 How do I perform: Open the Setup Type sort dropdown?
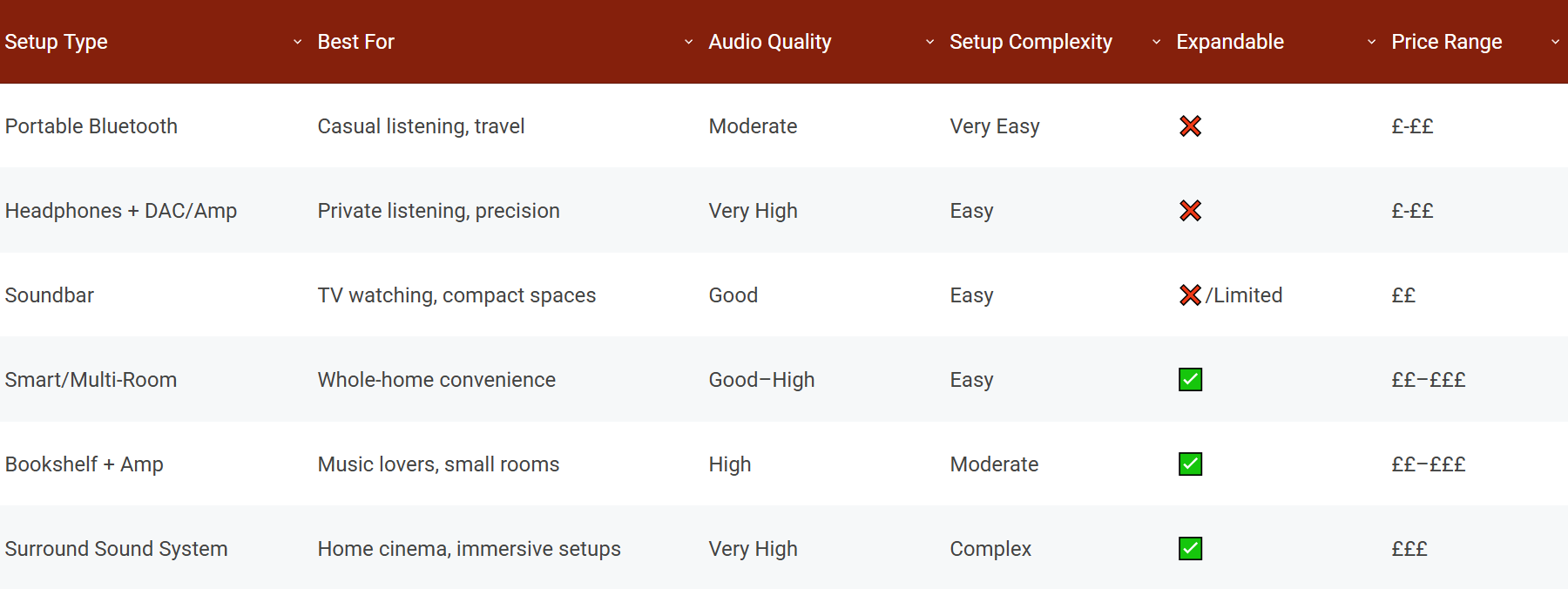click(298, 41)
